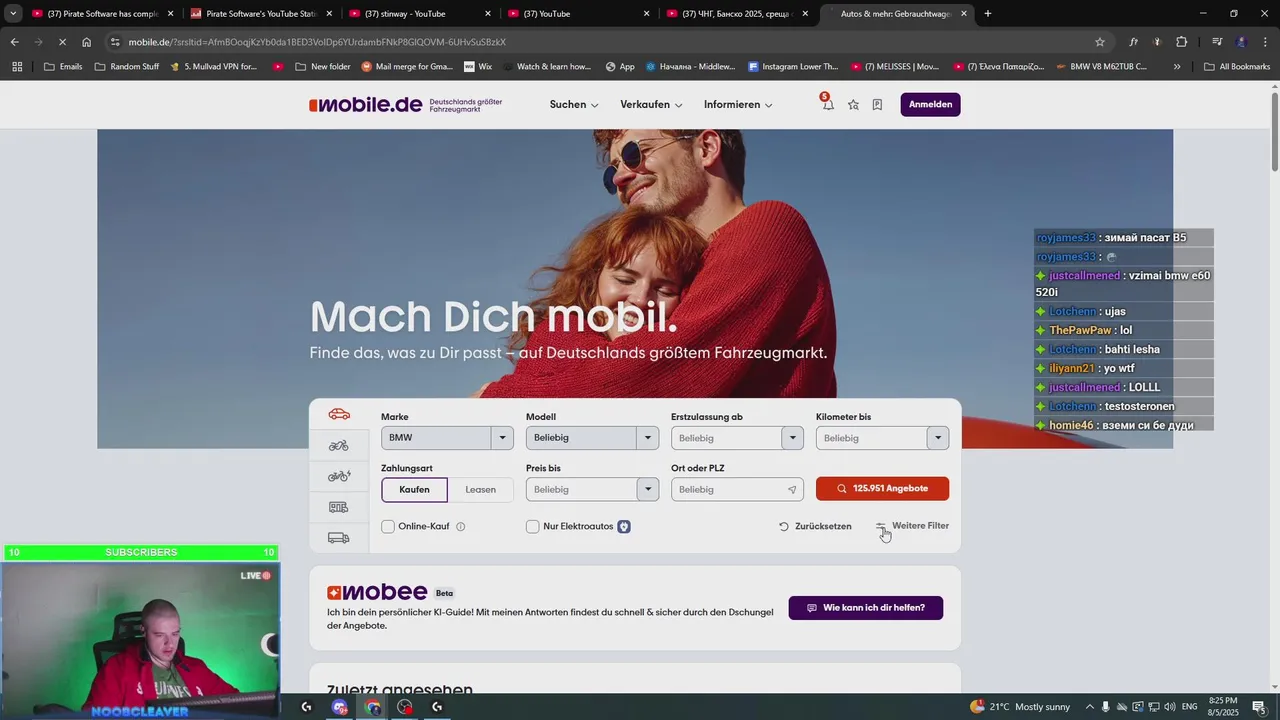The image size is (1280, 720).
Task: Select the motorhome vehicle category icon
Action: pyautogui.click(x=339, y=507)
